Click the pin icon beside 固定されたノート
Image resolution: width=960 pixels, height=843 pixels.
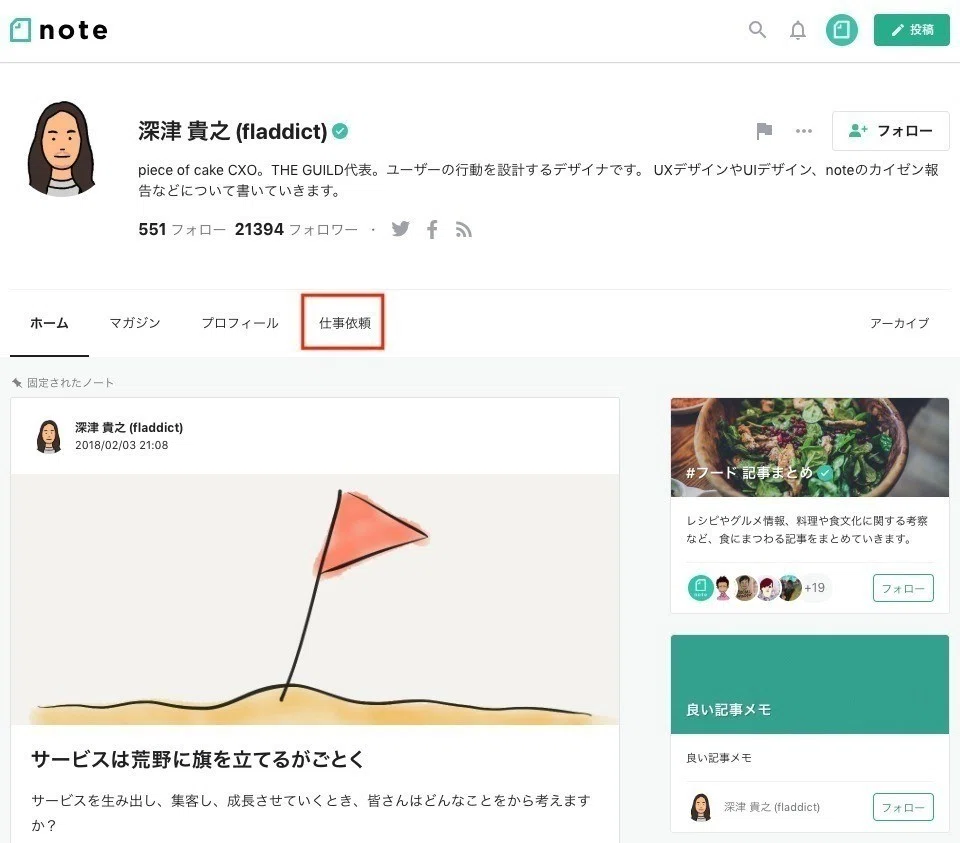(x=17, y=383)
